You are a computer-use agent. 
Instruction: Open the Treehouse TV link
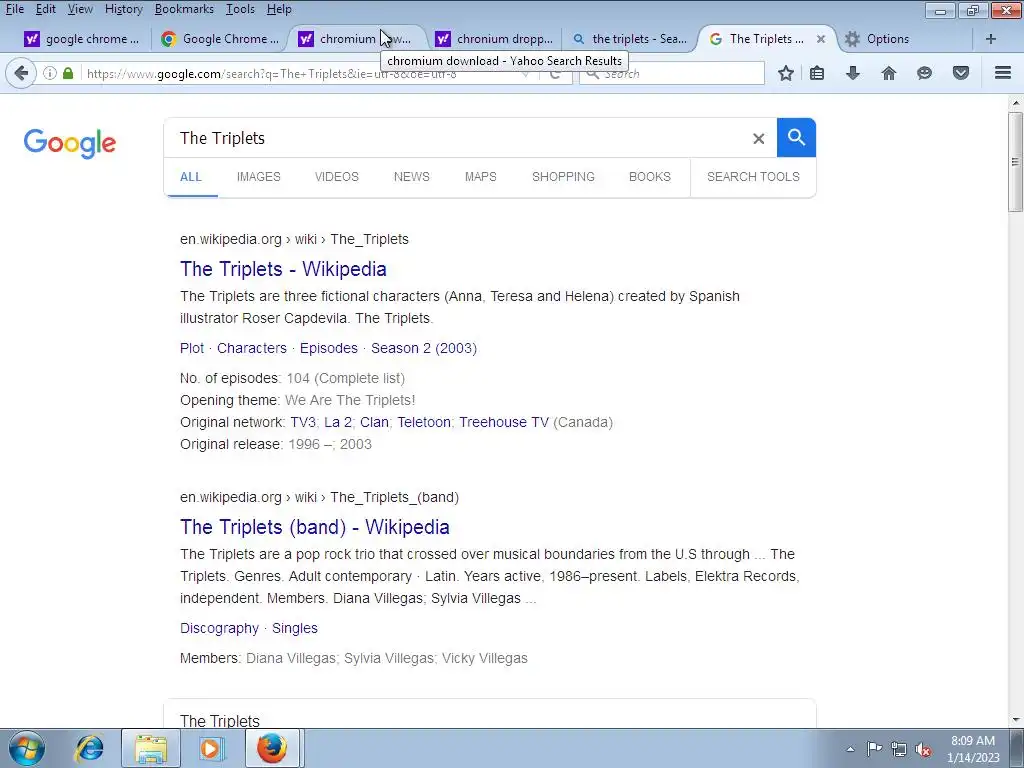[504, 423]
